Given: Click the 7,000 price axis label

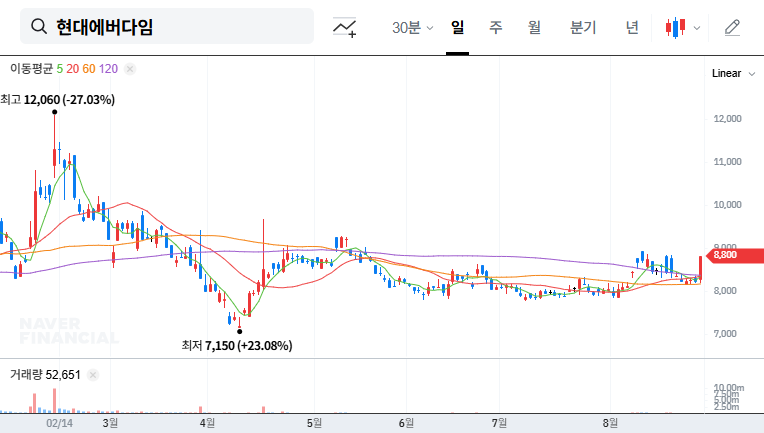Looking at the screenshot, I should [x=725, y=334].
